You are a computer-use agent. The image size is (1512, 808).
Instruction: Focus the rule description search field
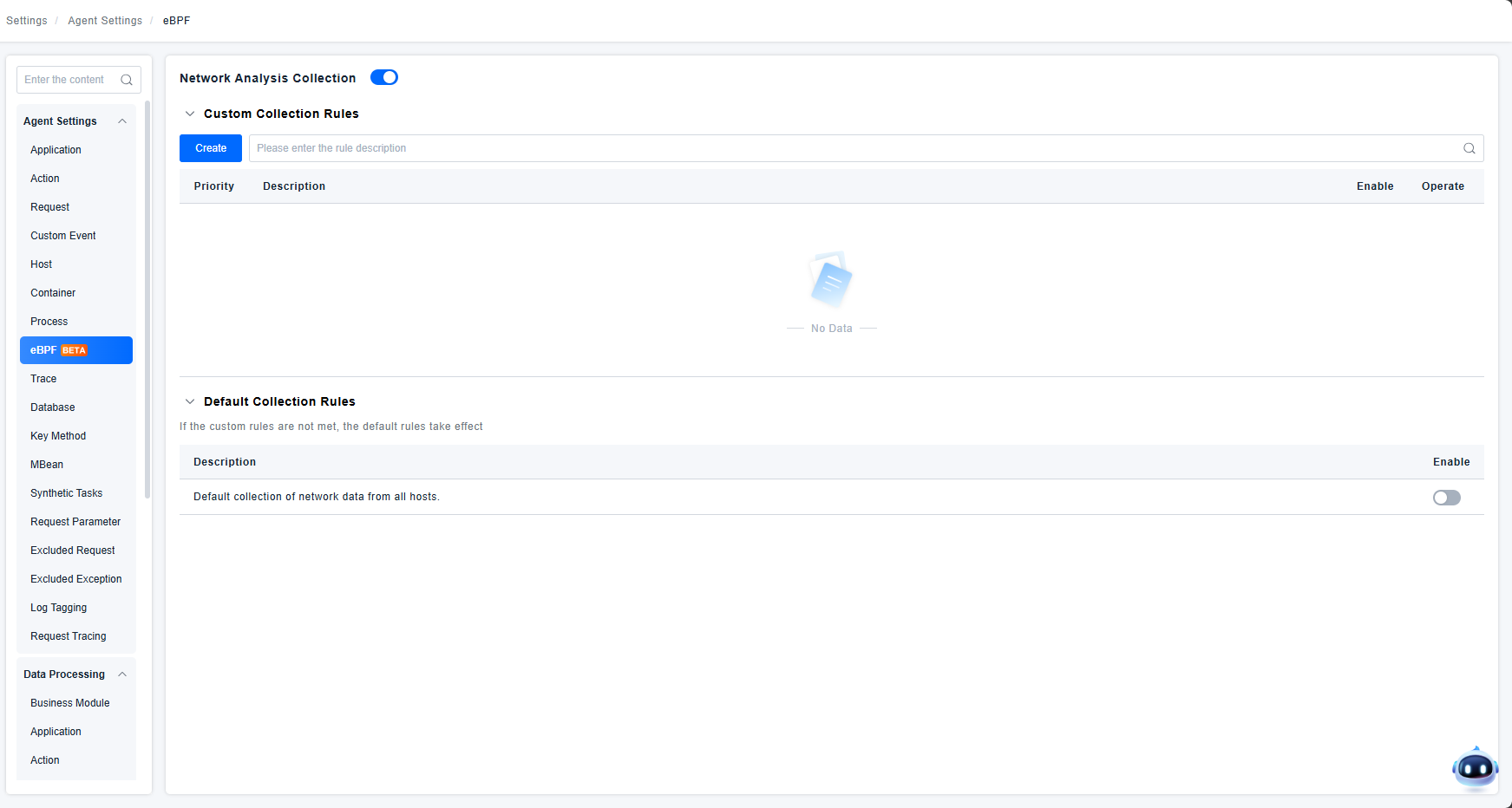850,148
